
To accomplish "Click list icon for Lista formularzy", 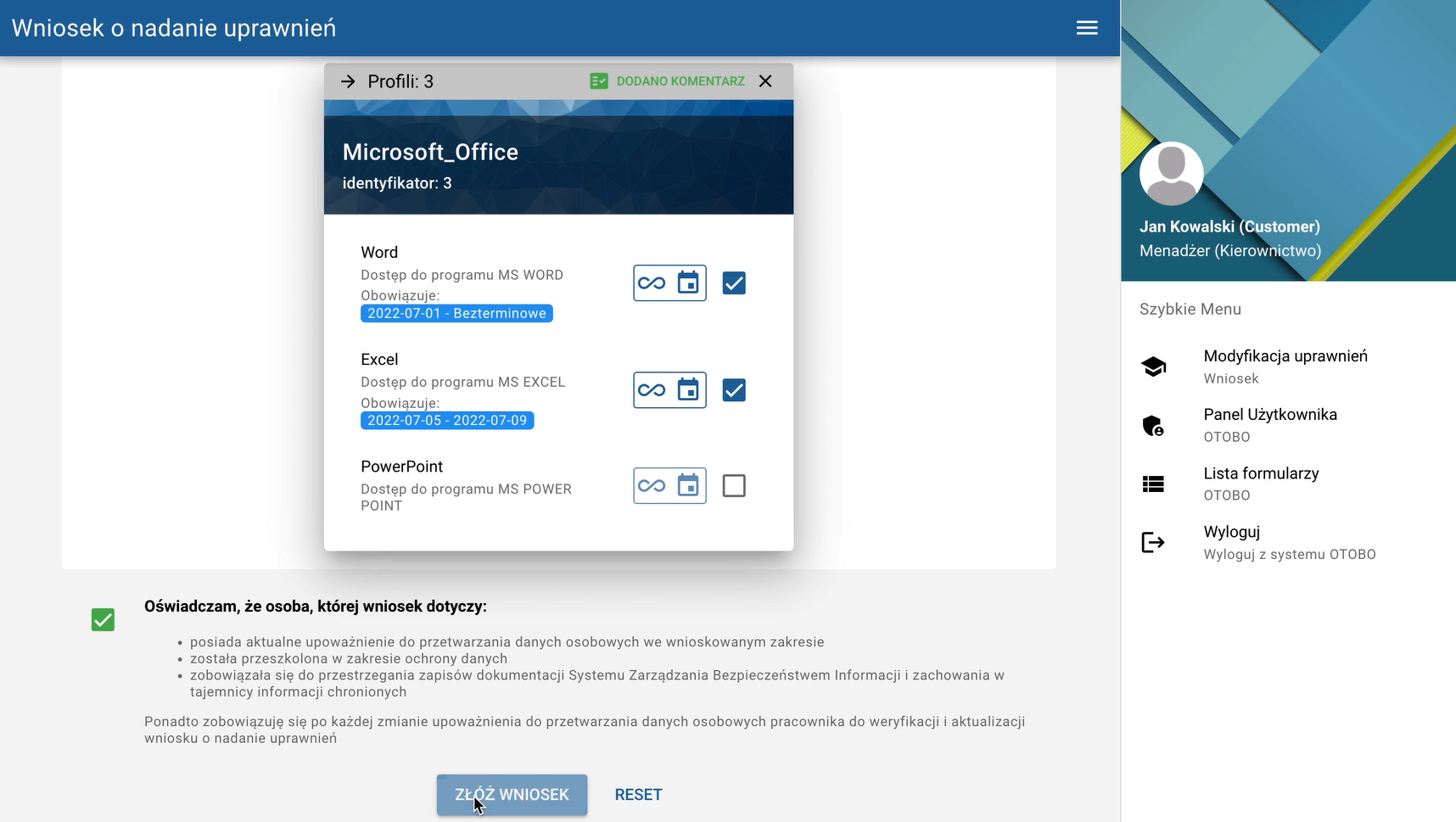I will click(x=1153, y=484).
